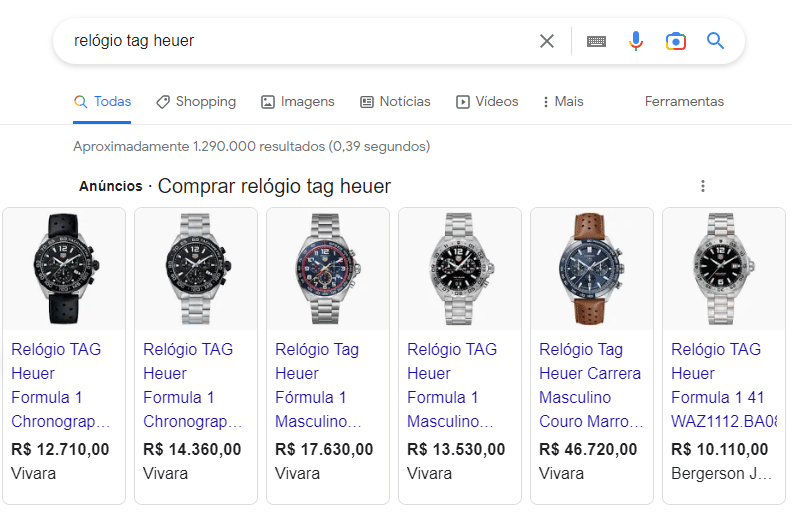This screenshot has width=792, height=521.
Task: Click the red-blue dial watch thumbnail
Action: tap(327, 269)
